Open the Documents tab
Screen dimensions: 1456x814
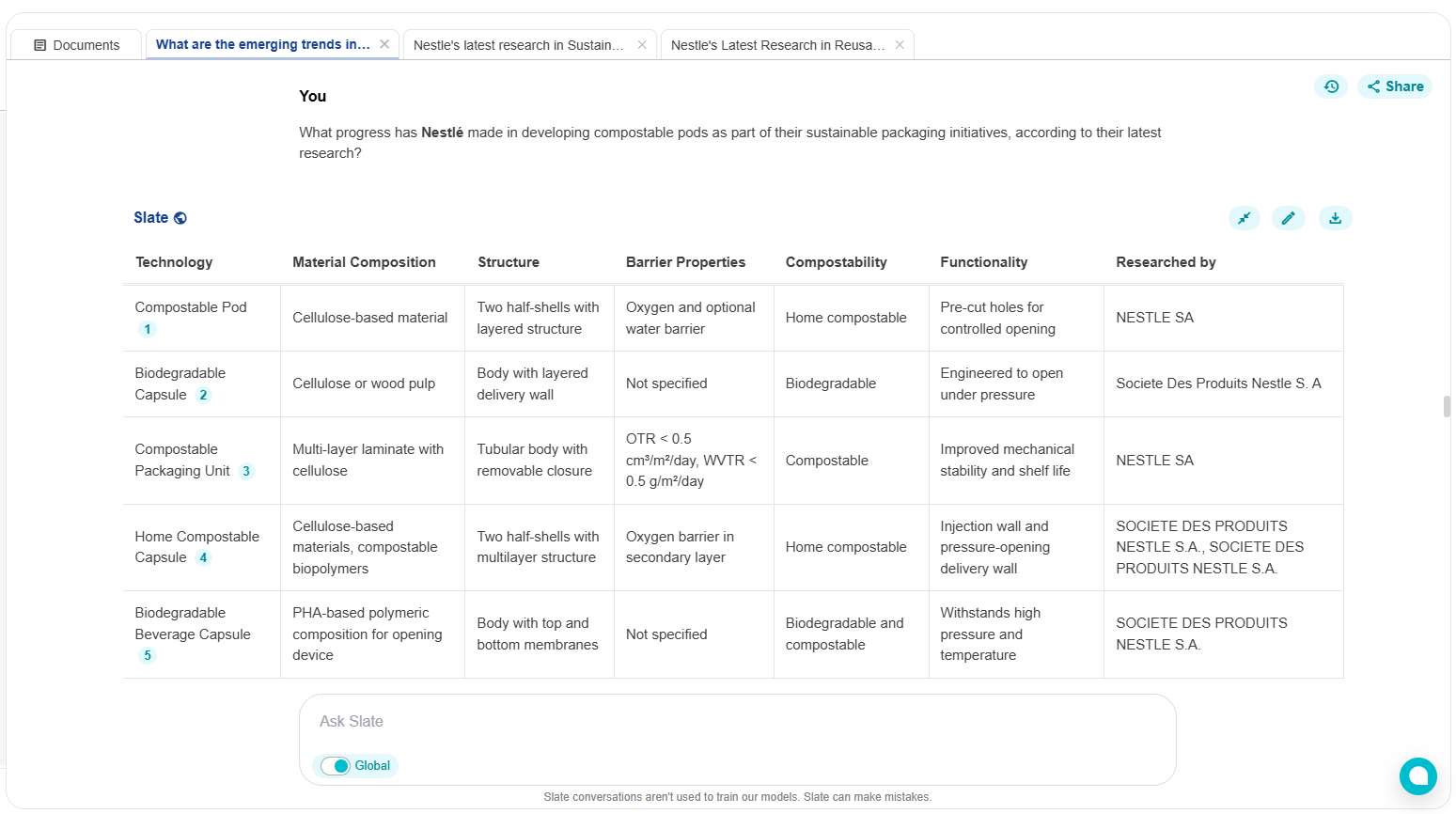point(77,45)
